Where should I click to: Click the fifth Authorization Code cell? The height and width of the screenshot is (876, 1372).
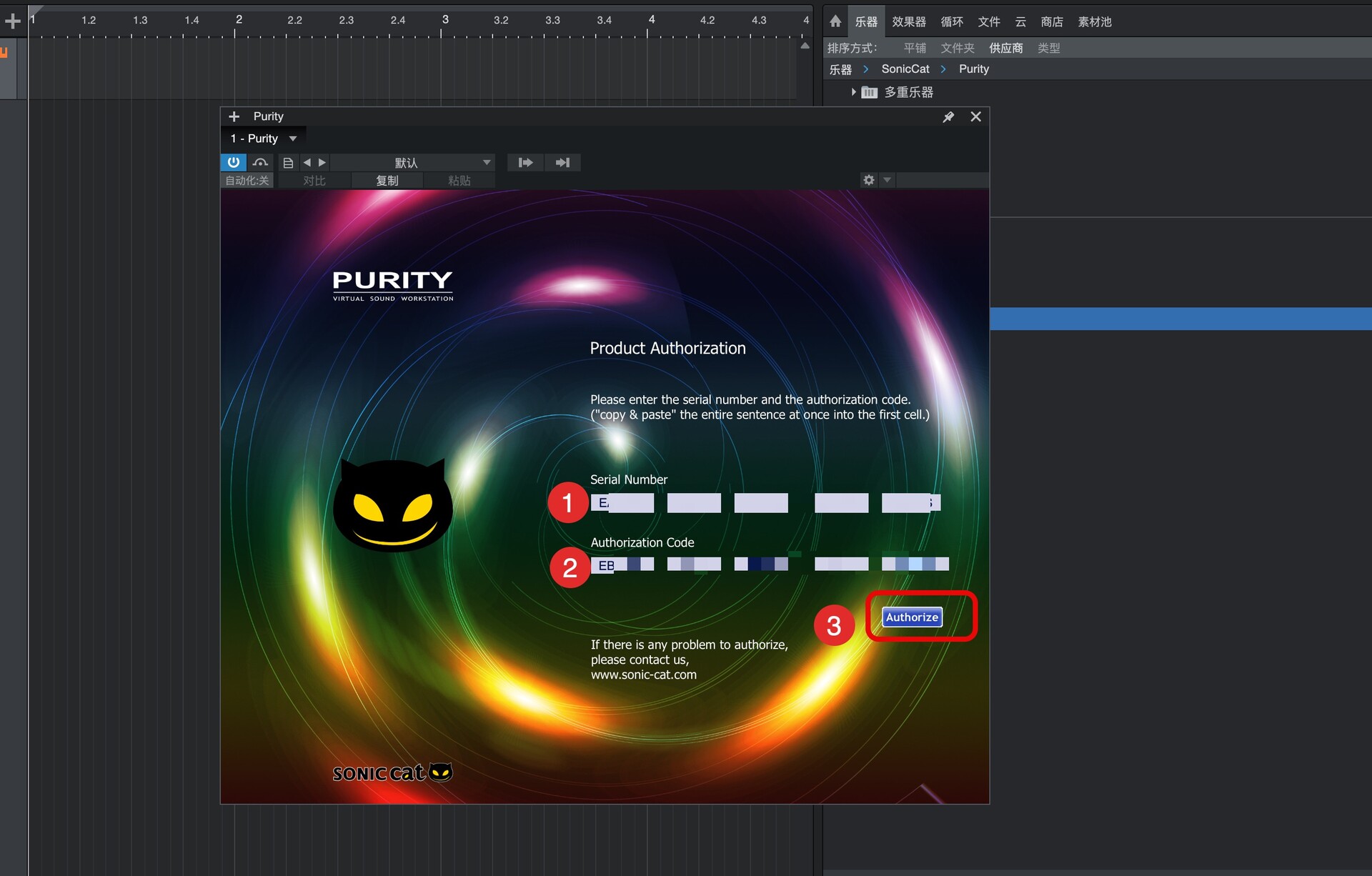click(x=915, y=564)
